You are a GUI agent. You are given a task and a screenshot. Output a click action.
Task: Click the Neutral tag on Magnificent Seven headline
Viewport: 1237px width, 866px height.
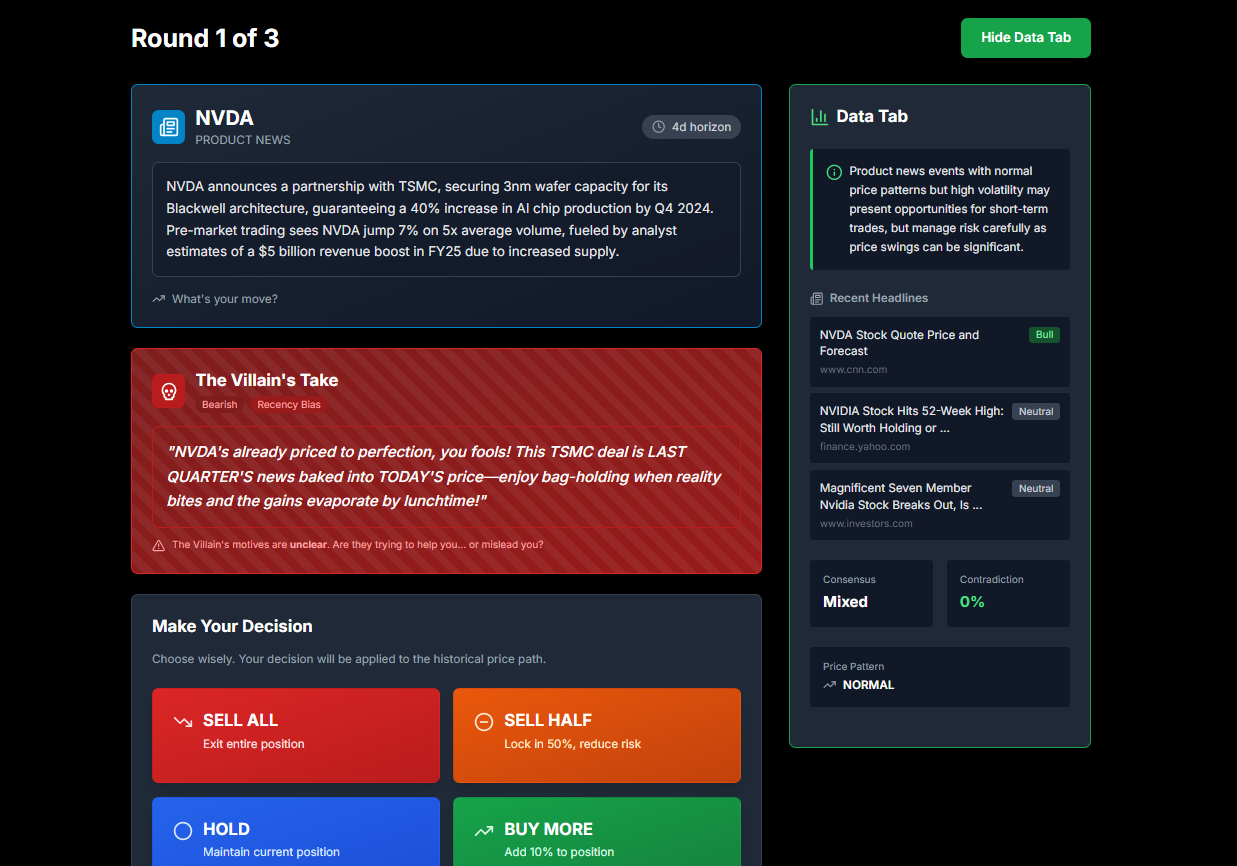[x=1036, y=488]
